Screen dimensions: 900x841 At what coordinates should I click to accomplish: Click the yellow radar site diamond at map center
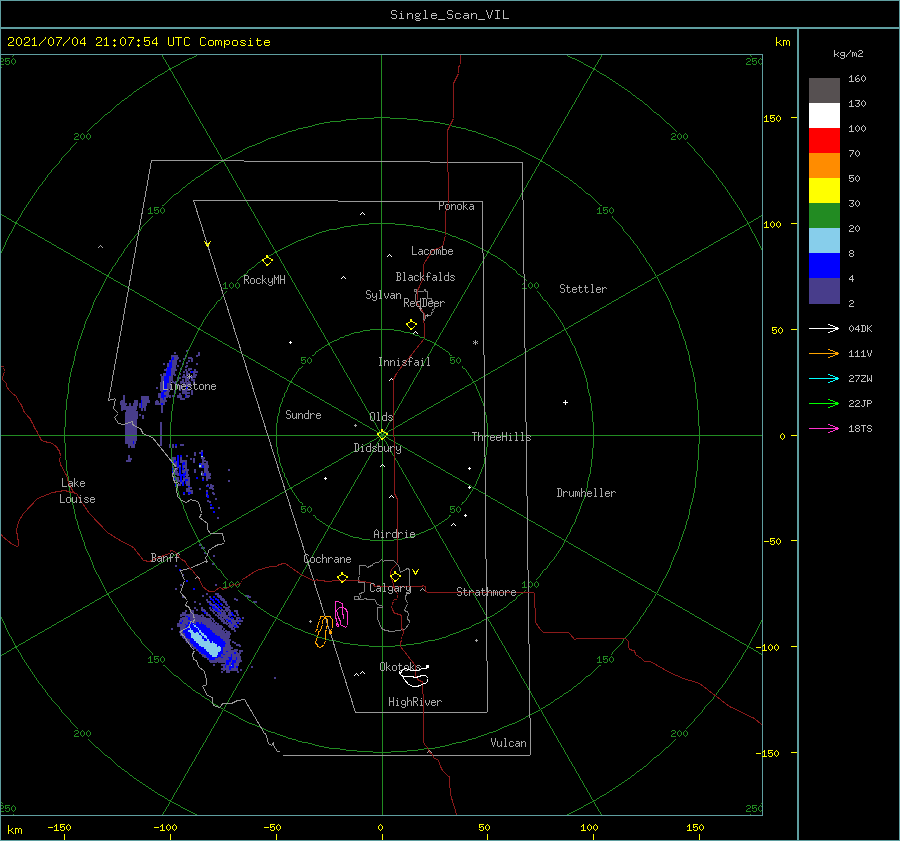[382, 435]
